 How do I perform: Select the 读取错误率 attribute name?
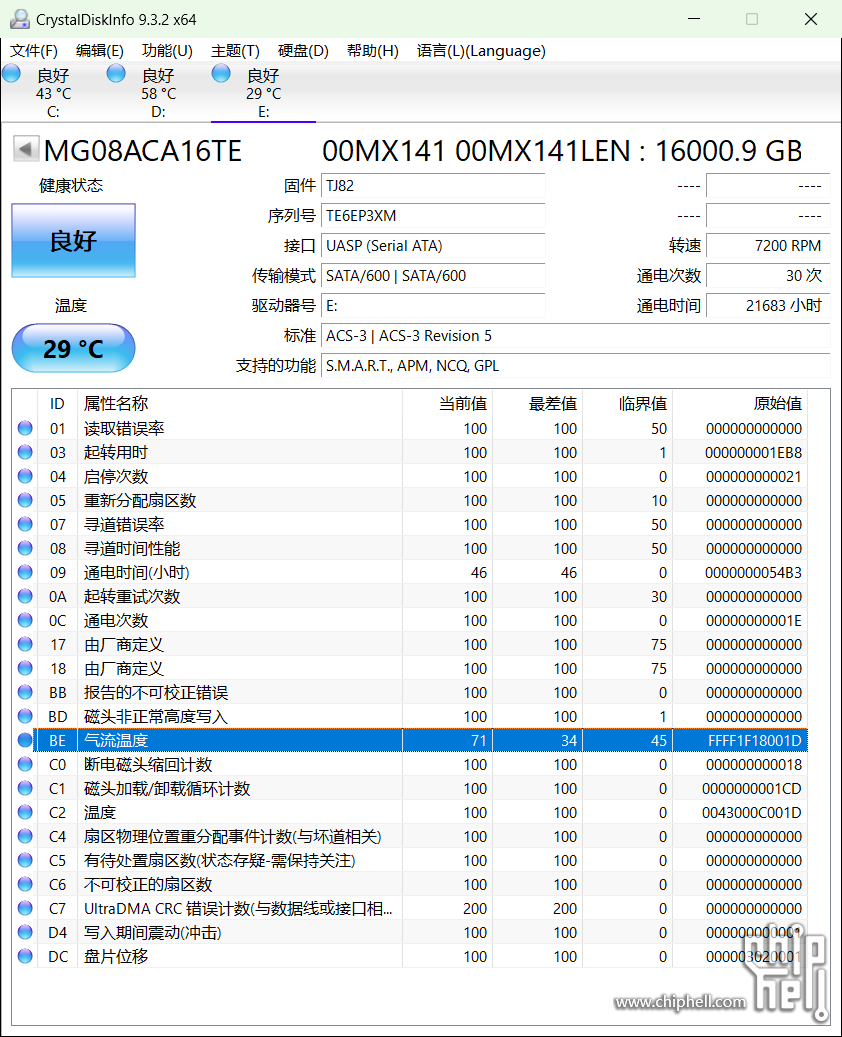click(x=124, y=429)
